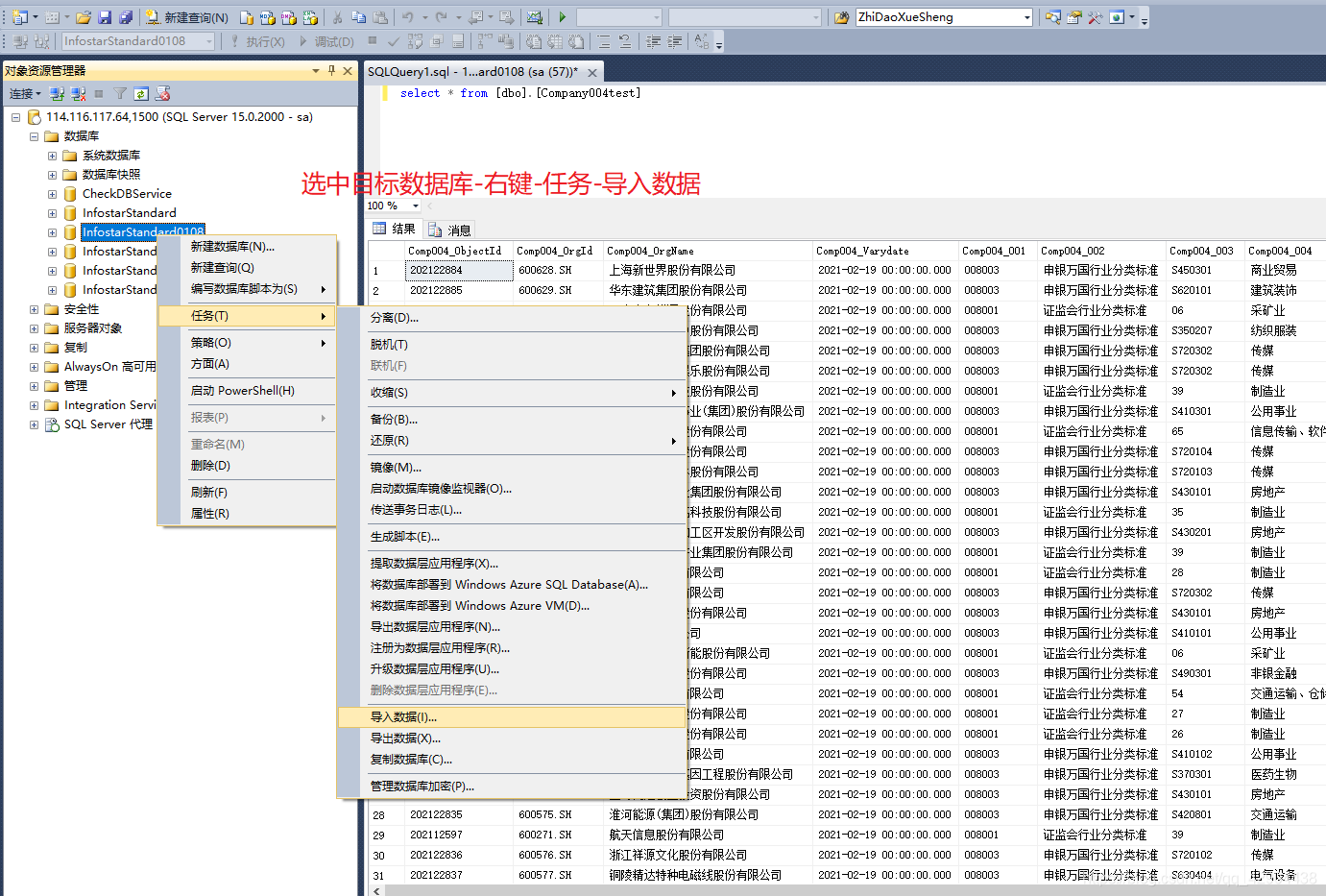Choose 启动 PowerShell(H) menu entry
The width and height of the screenshot is (1326, 896).
248,391
